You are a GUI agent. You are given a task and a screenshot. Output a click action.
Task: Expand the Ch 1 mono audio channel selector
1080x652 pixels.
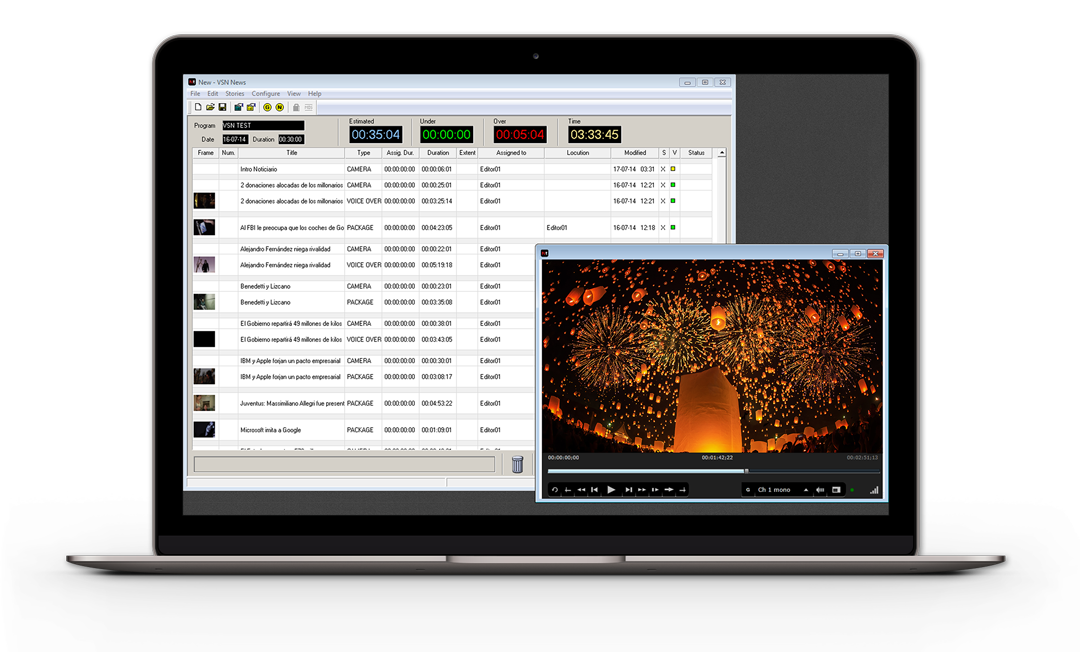(806, 490)
